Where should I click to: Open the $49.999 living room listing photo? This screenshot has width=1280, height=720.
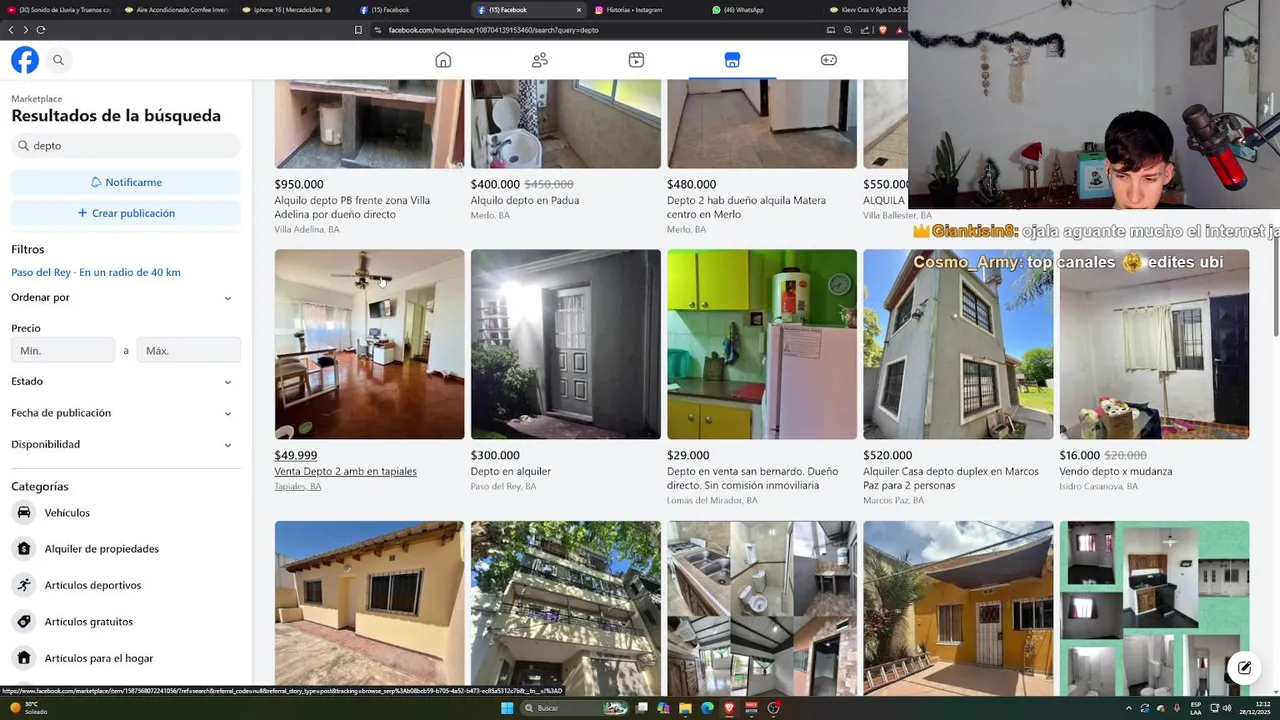click(369, 344)
